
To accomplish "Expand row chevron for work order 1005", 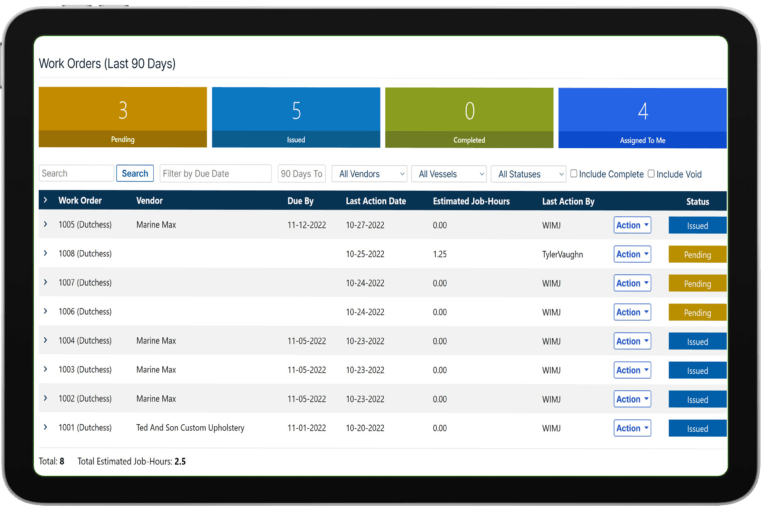I will tap(46, 224).
